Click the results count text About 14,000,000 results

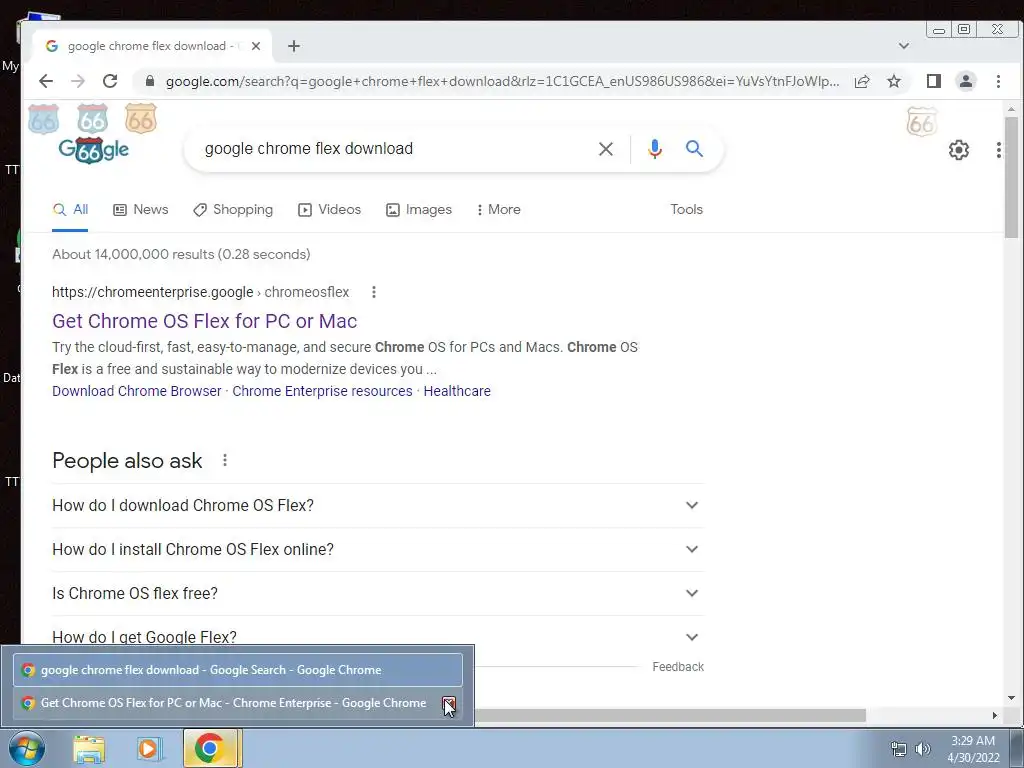[182, 255]
